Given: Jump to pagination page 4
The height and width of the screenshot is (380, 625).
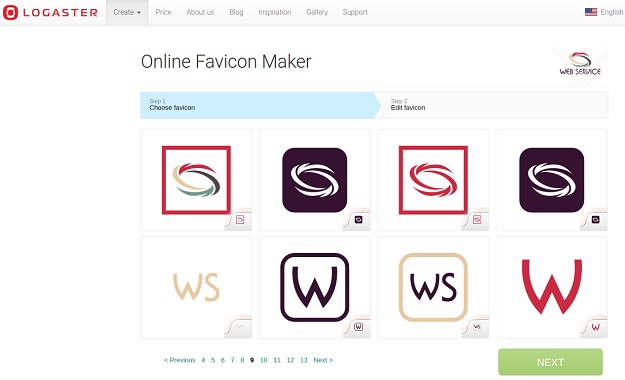Looking at the screenshot, I should [x=203, y=360].
